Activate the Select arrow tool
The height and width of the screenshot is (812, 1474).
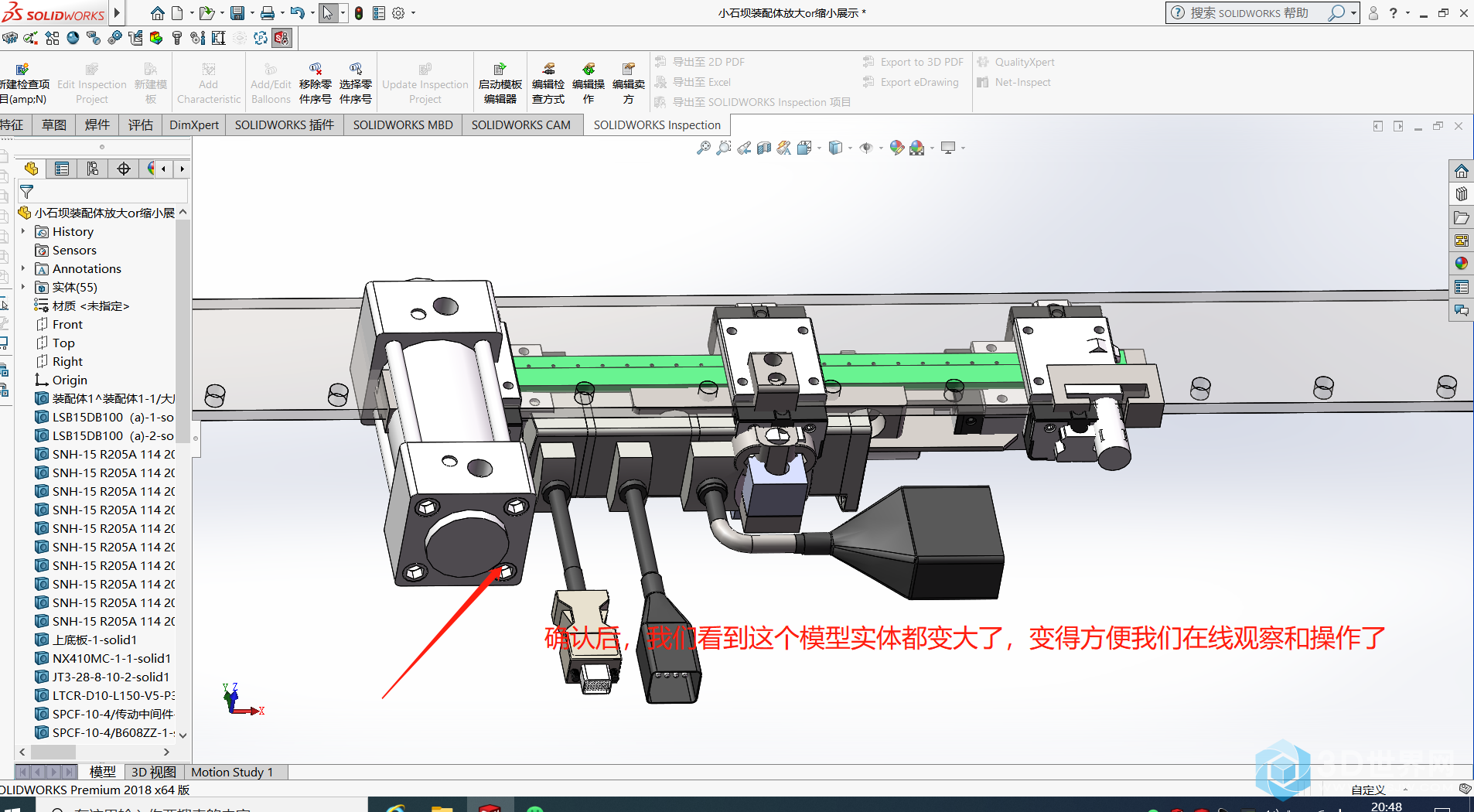click(328, 13)
